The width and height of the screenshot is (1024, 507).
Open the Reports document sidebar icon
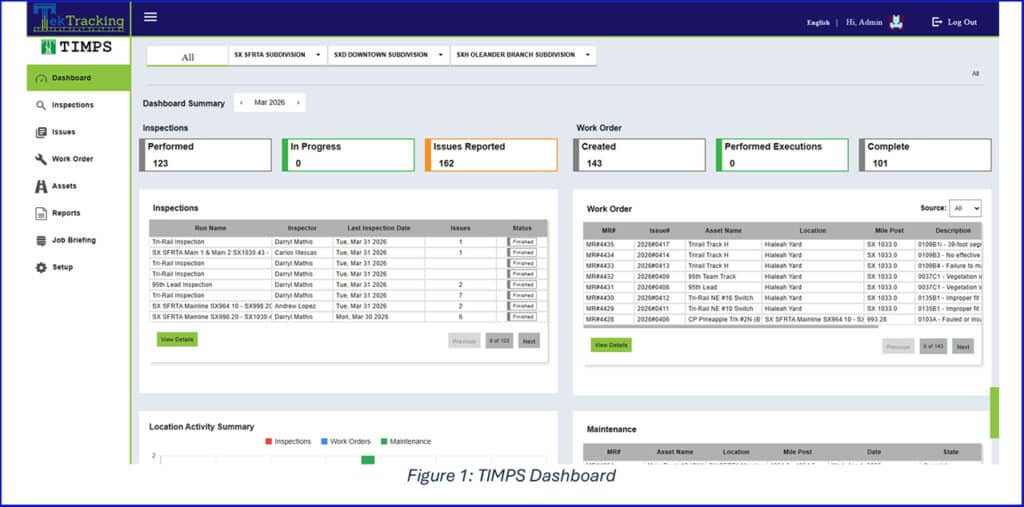click(41, 214)
